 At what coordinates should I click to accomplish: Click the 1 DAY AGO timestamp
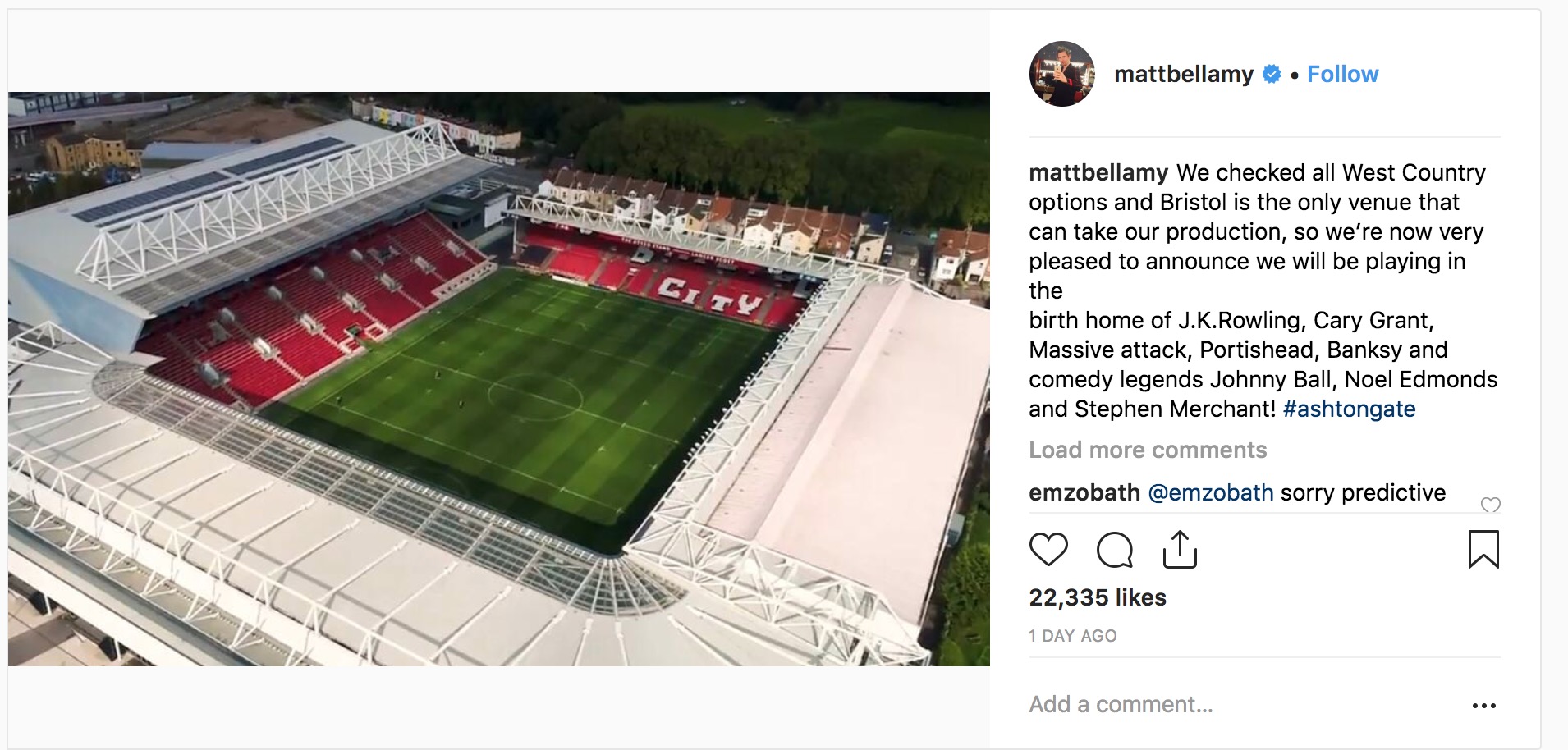click(1072, 636)
